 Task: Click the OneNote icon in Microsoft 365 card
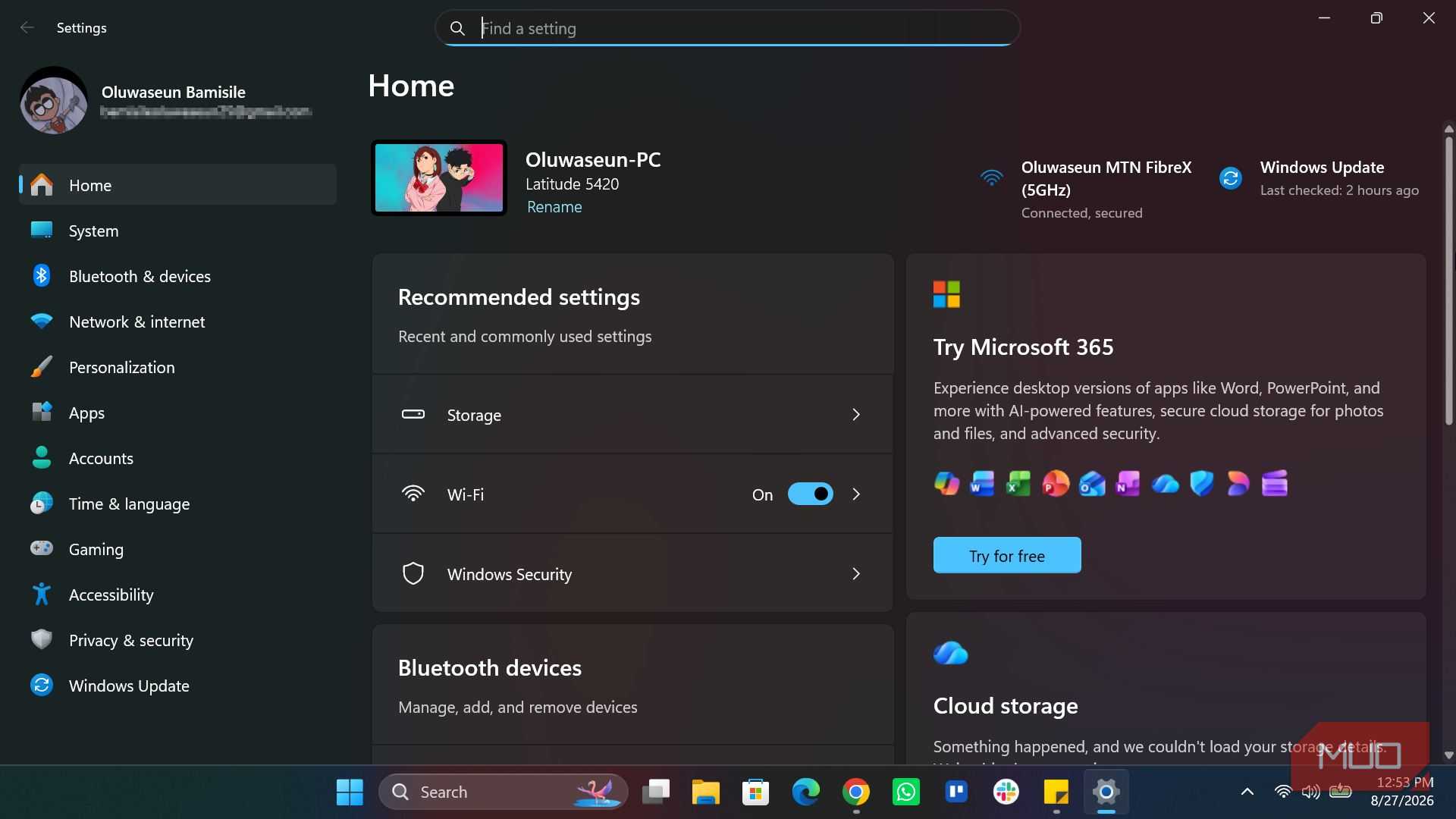[x=1128, y=484]
